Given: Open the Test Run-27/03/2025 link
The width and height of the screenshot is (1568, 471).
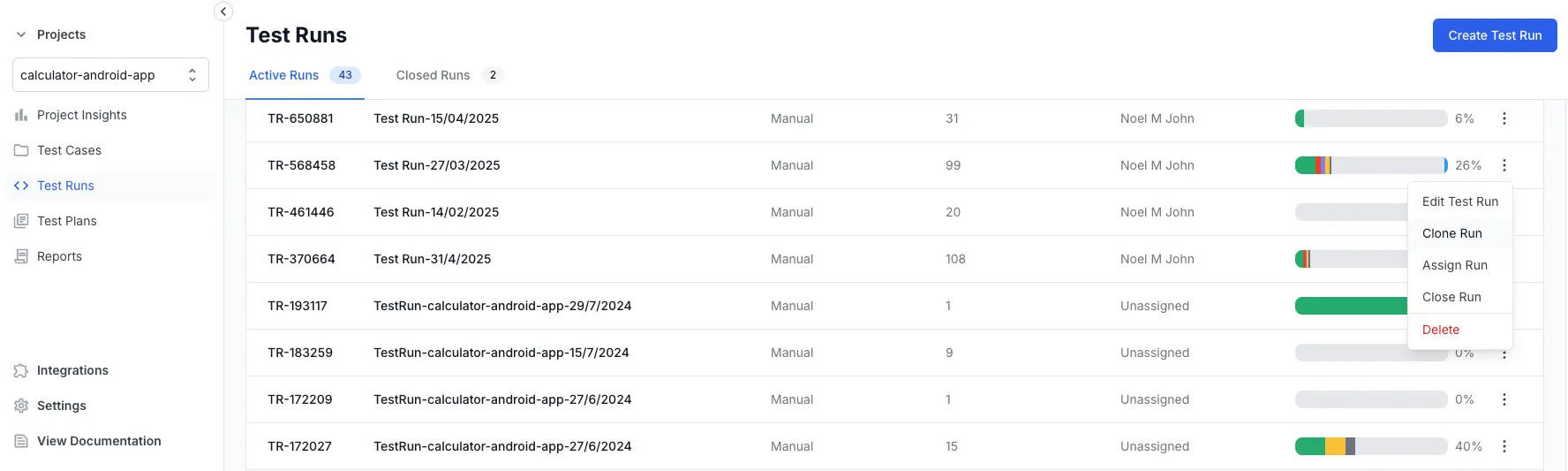Looking at the screenshot, I should click(x=436, y=165).
